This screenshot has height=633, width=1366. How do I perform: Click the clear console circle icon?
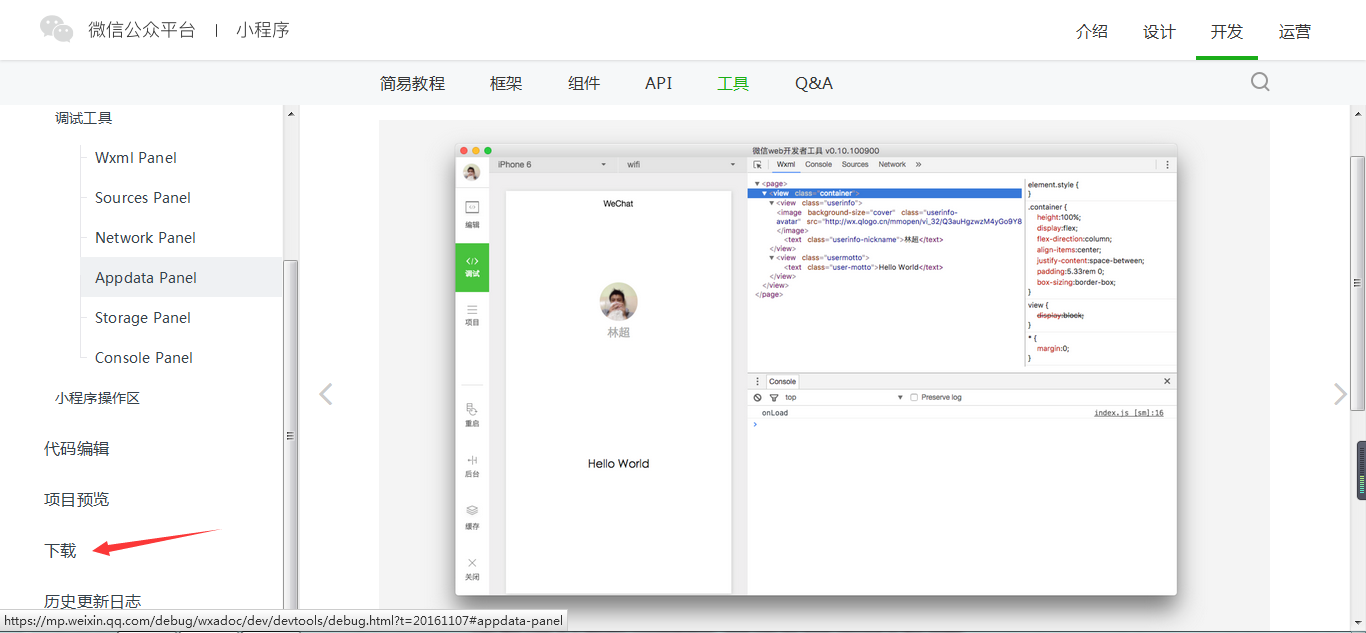pyautogui.click(x=757, y=397)
